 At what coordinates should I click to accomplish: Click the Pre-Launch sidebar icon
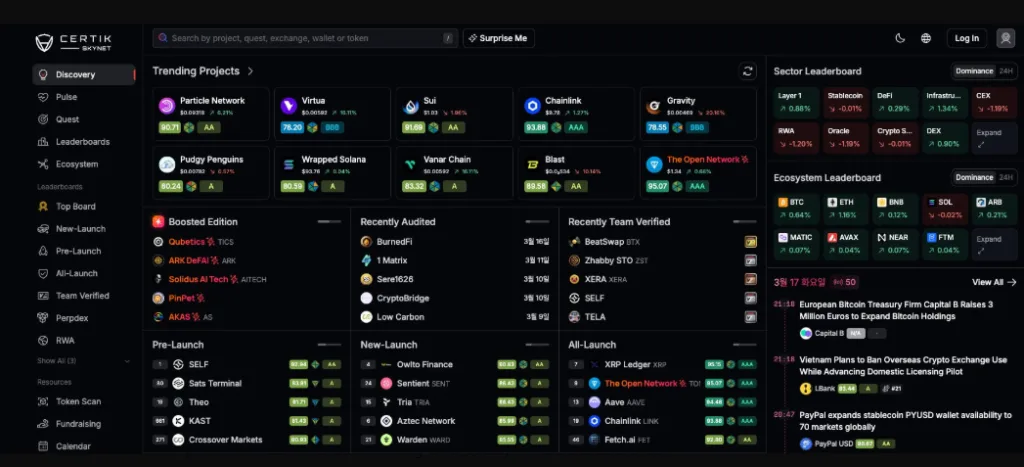click(x=43, y=251)
